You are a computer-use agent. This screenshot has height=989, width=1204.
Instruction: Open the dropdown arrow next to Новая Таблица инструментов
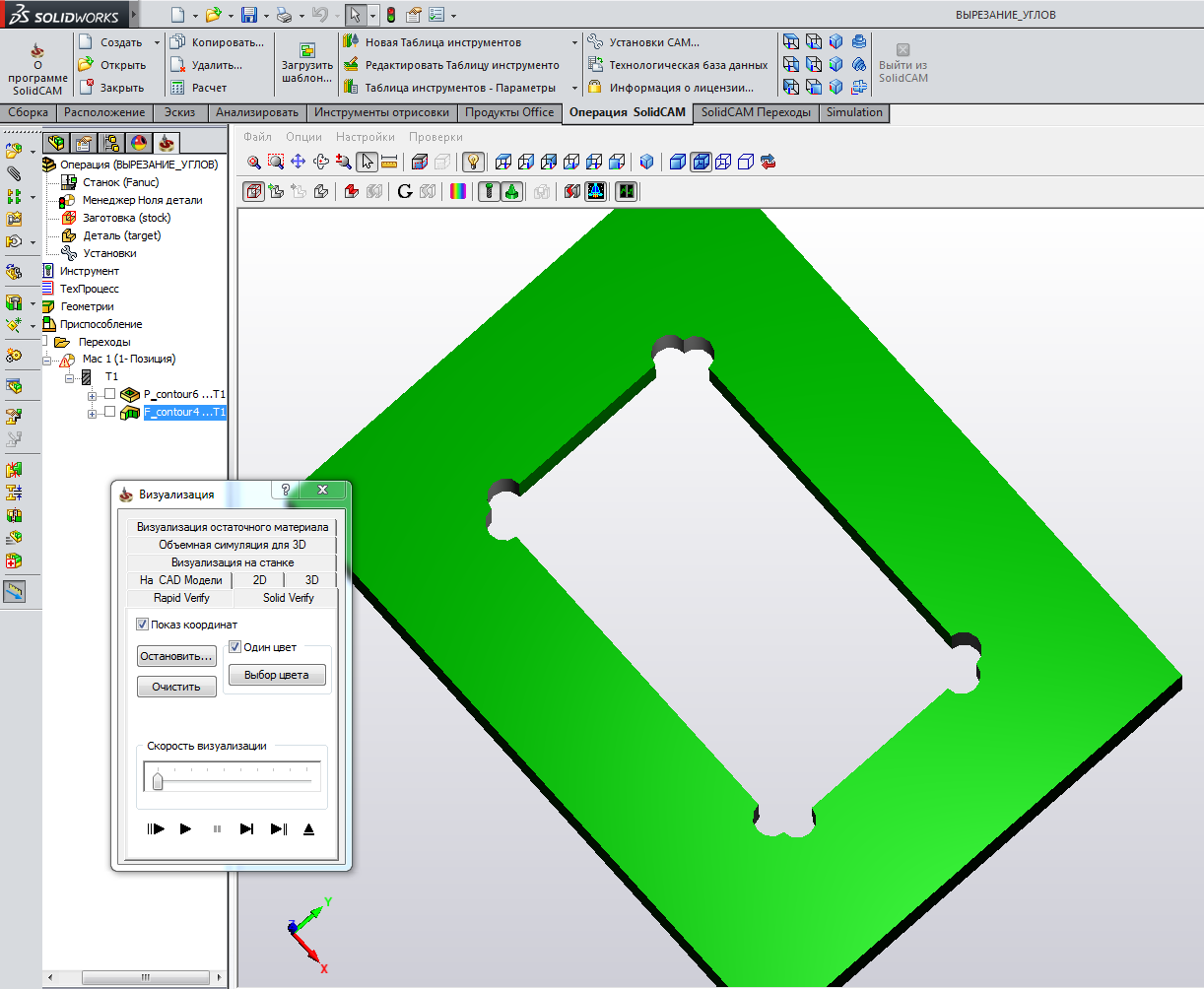574,42
